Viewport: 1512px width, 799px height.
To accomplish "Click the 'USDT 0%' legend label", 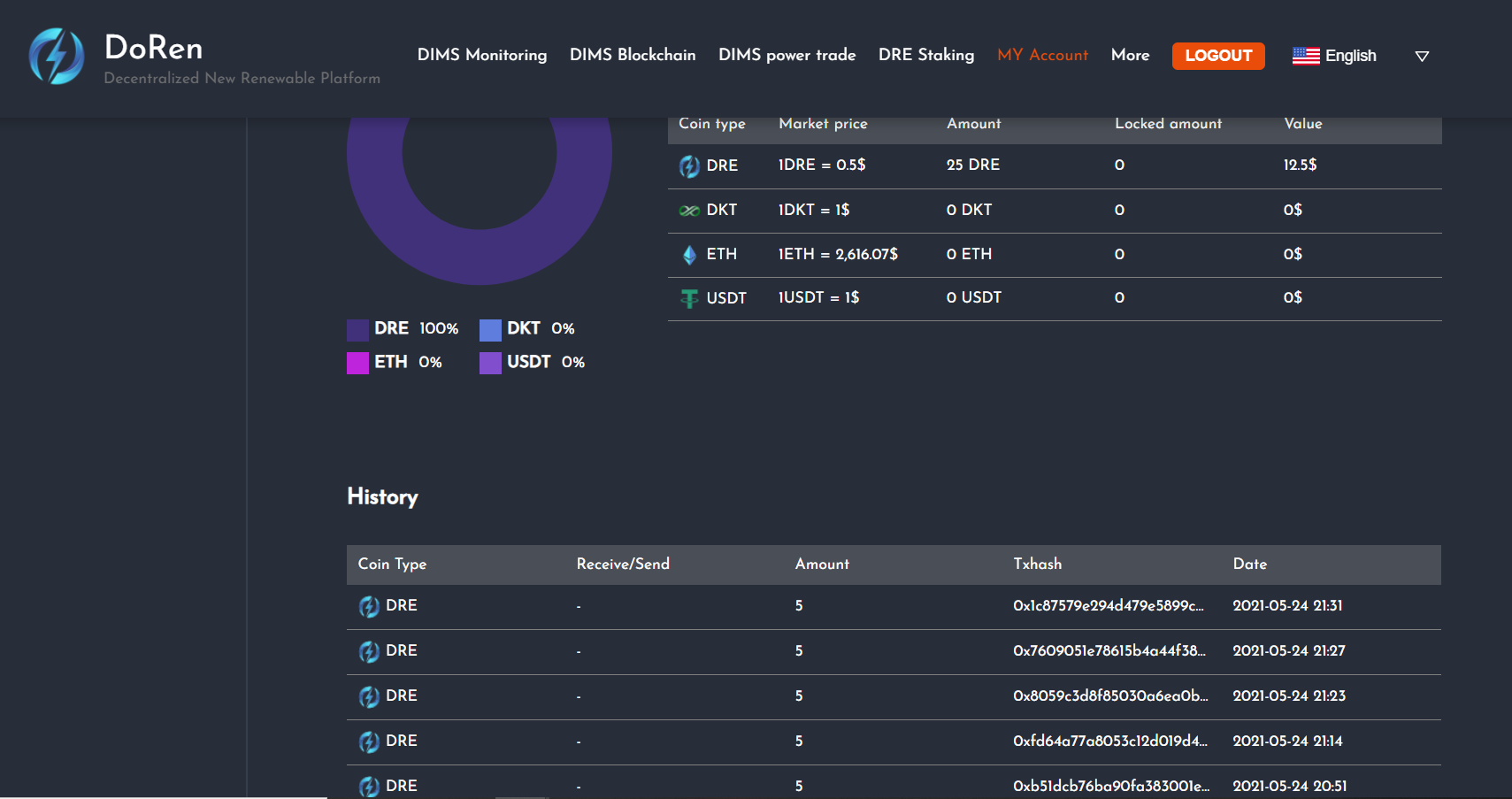I will (546, 363).
